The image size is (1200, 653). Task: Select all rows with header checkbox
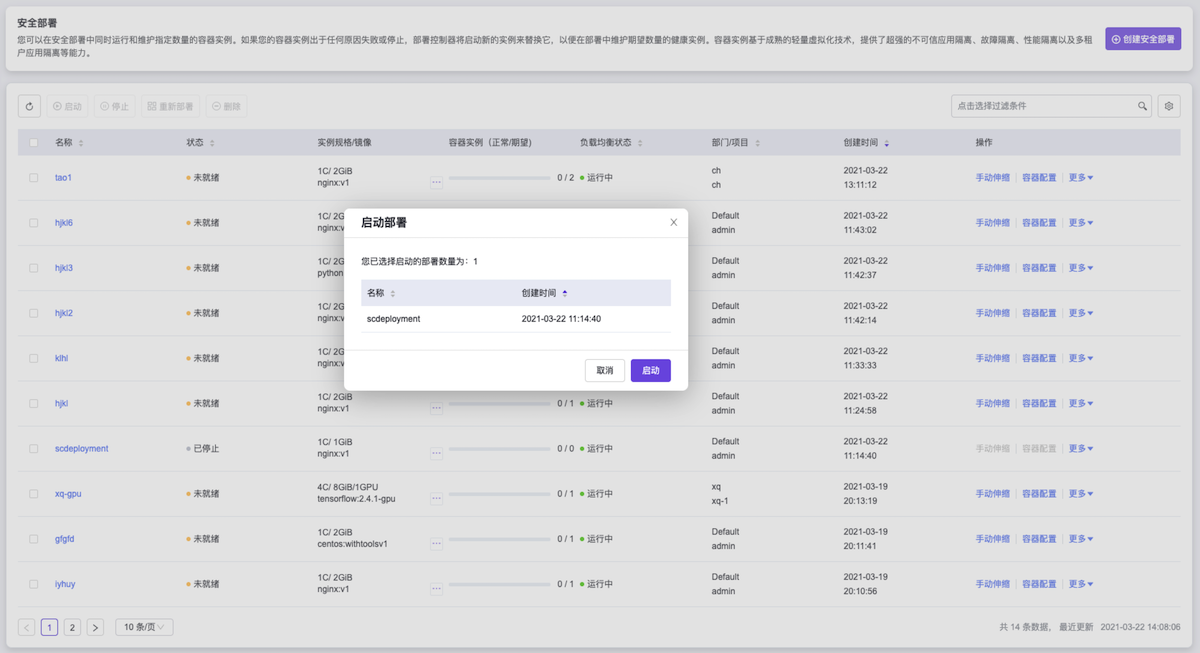click(33, 143)
